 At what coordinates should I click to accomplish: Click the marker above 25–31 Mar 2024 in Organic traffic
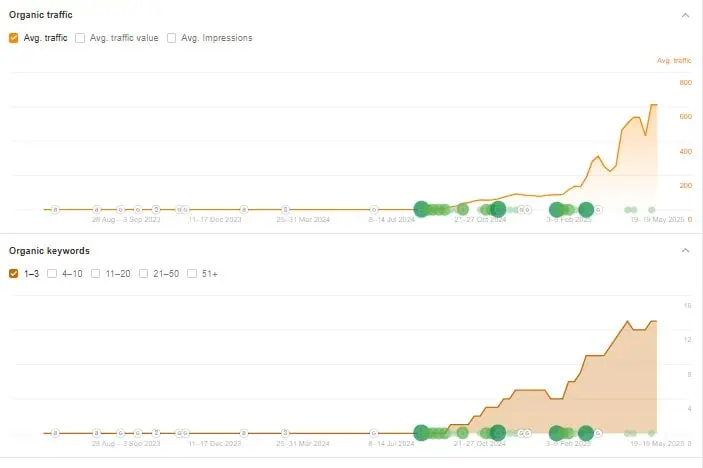pyautogui.click(x=285, y=209)
